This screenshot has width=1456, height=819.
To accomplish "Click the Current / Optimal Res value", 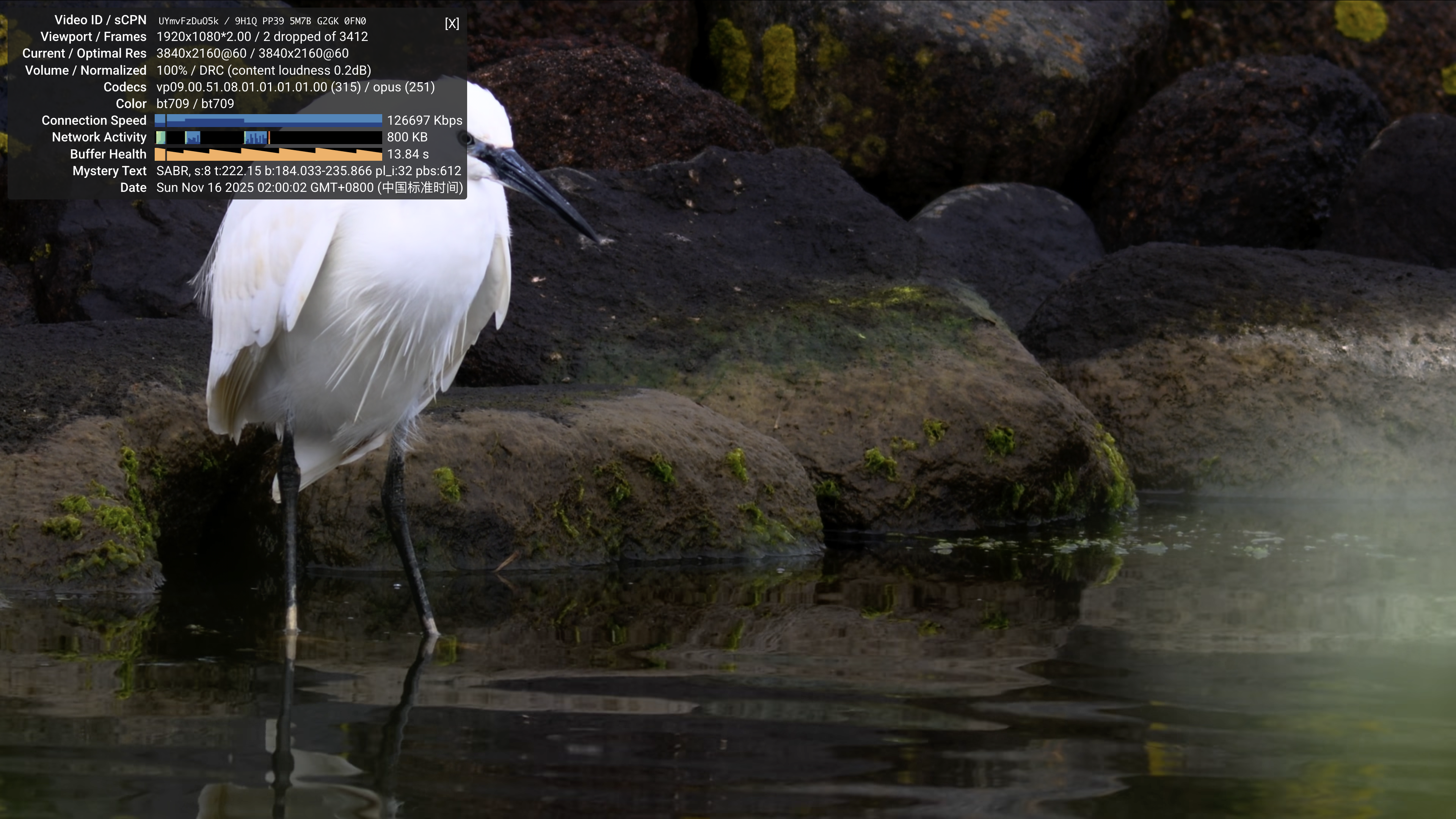I will pos(252,54).
